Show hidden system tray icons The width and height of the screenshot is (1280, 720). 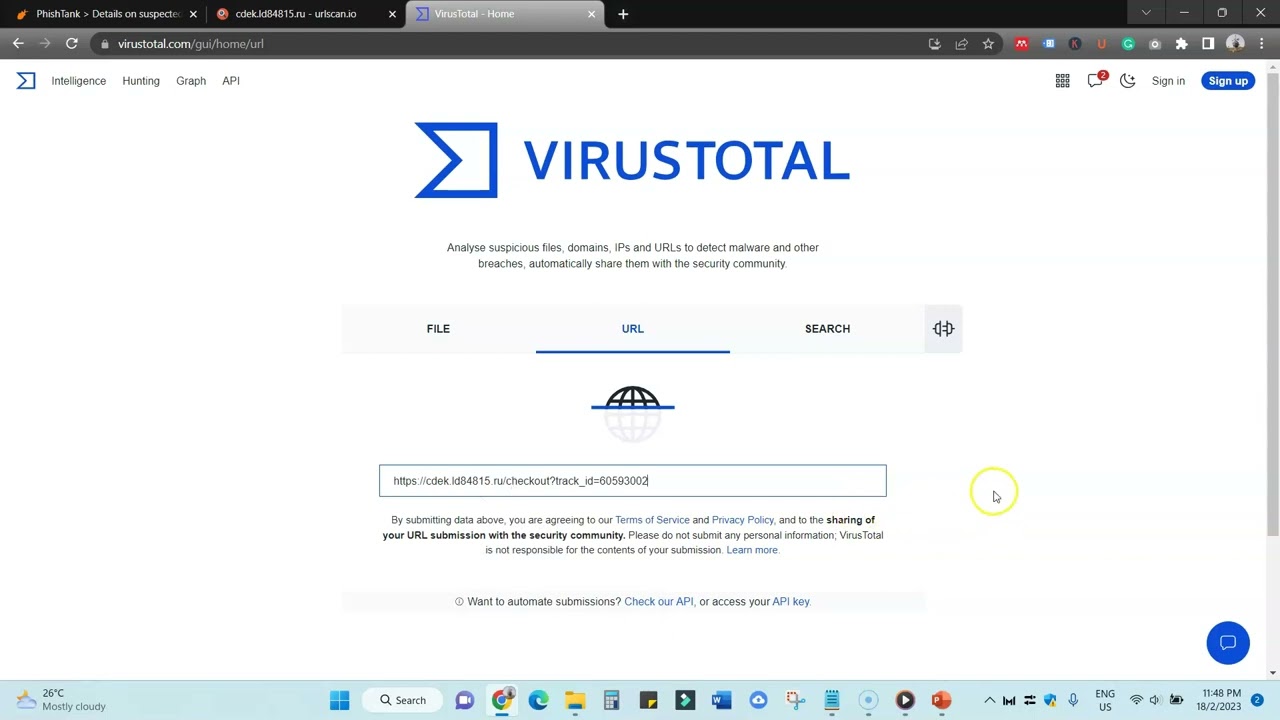click(x=990, y=700)
